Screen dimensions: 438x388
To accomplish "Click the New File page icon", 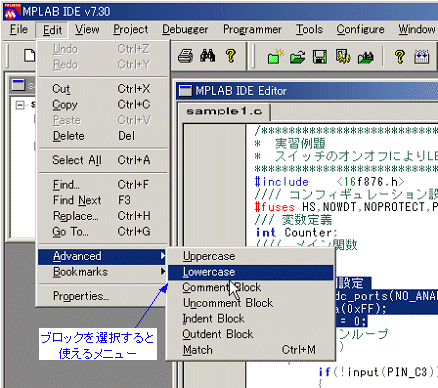I will (x=29, y=55).
